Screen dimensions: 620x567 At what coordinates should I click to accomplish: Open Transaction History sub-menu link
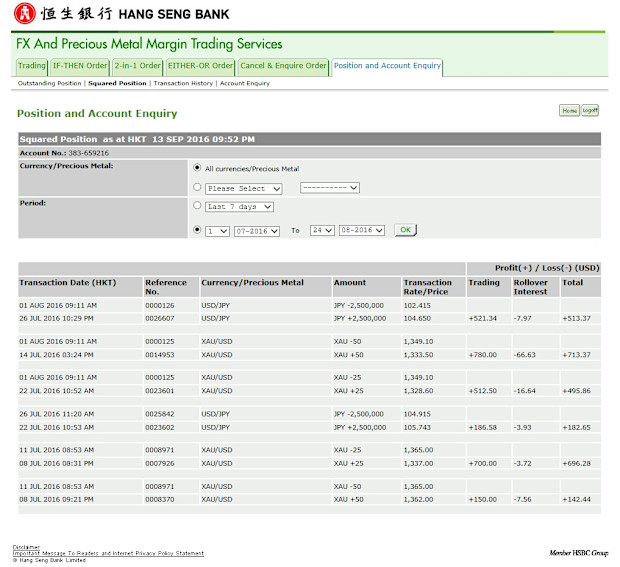tap(183, 83)
